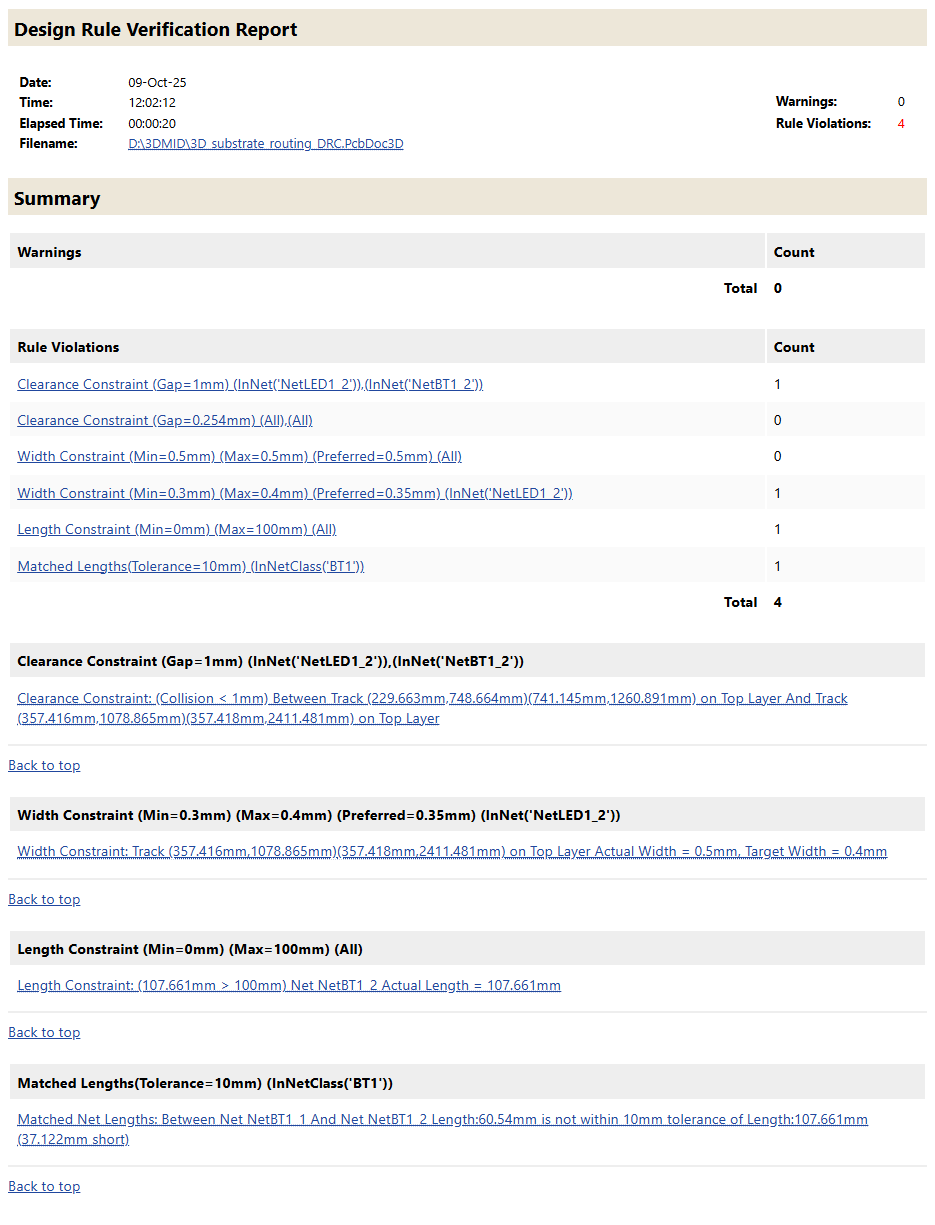Open Length Constraint Max=100mm summary link
The height and width of the screenshot is (1225, 935).
[176, 529]
